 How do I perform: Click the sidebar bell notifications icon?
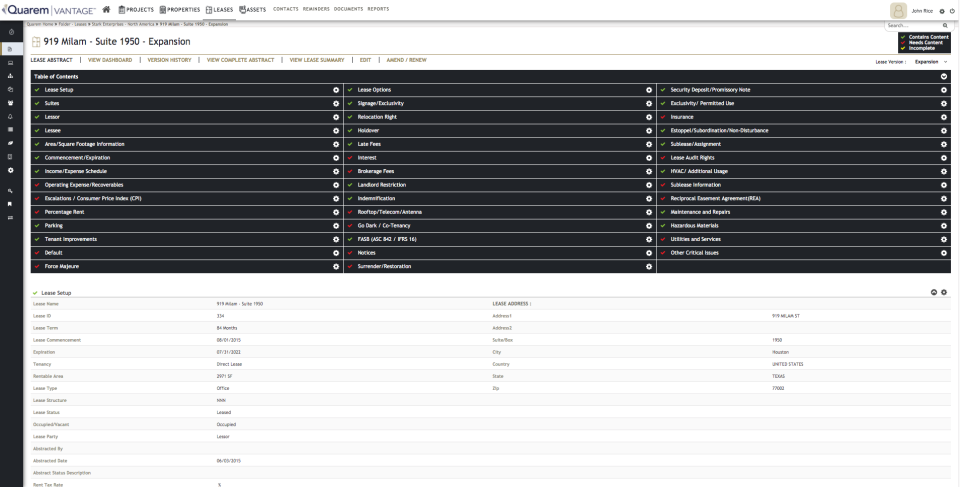pos(10,116)
